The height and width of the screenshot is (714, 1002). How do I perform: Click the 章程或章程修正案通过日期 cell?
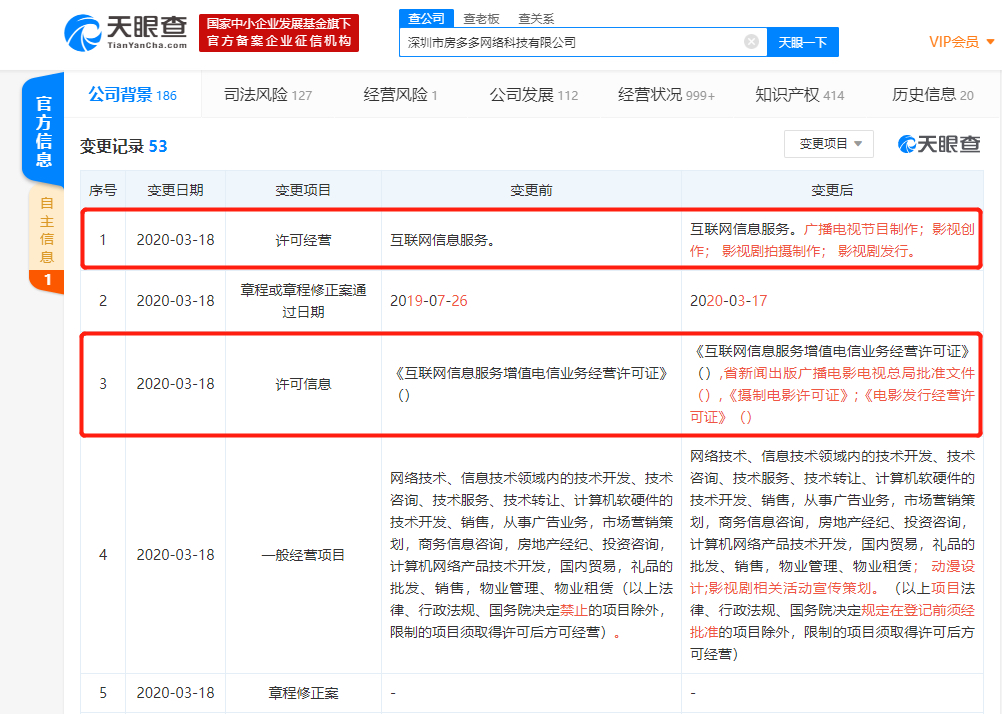pyautogui.click(x=303, y=300)
